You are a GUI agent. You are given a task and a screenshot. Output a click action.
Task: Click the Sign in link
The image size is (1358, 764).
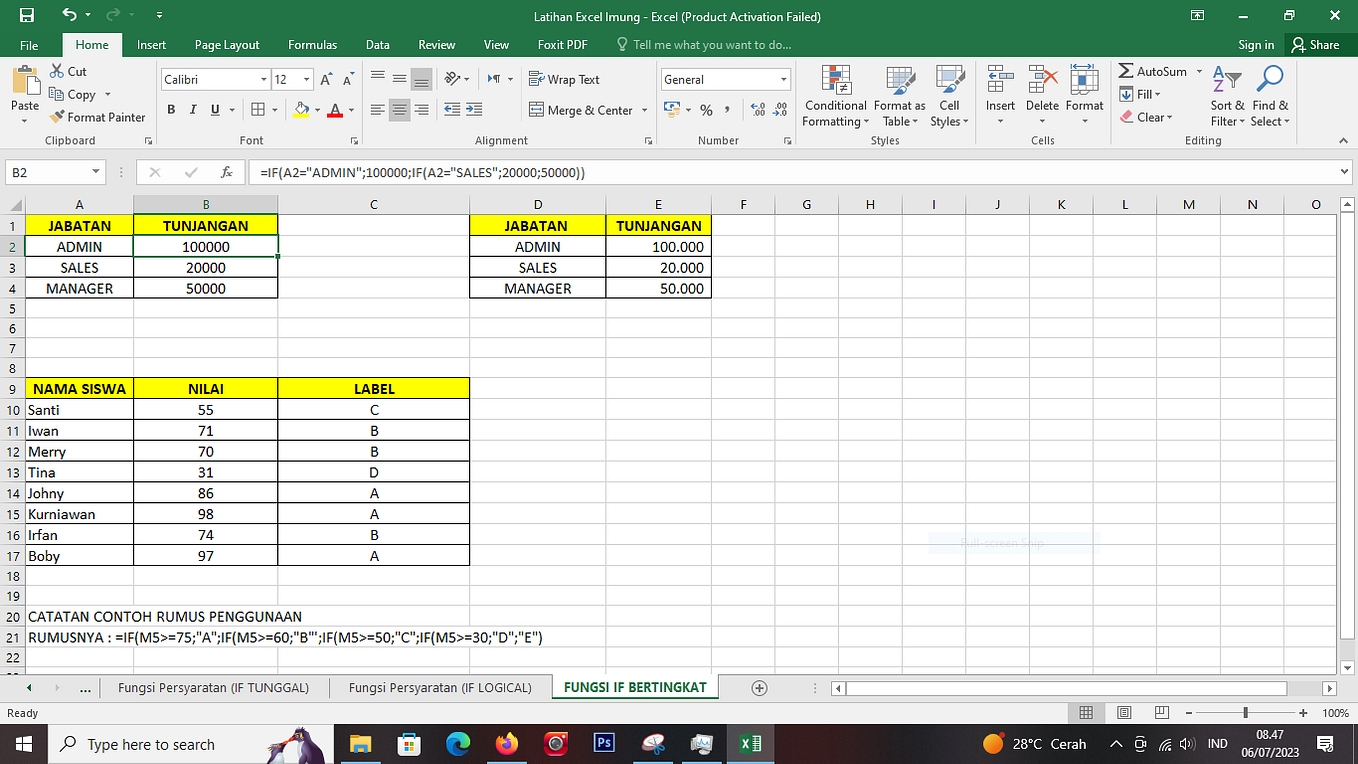(x=1256, y=44)
